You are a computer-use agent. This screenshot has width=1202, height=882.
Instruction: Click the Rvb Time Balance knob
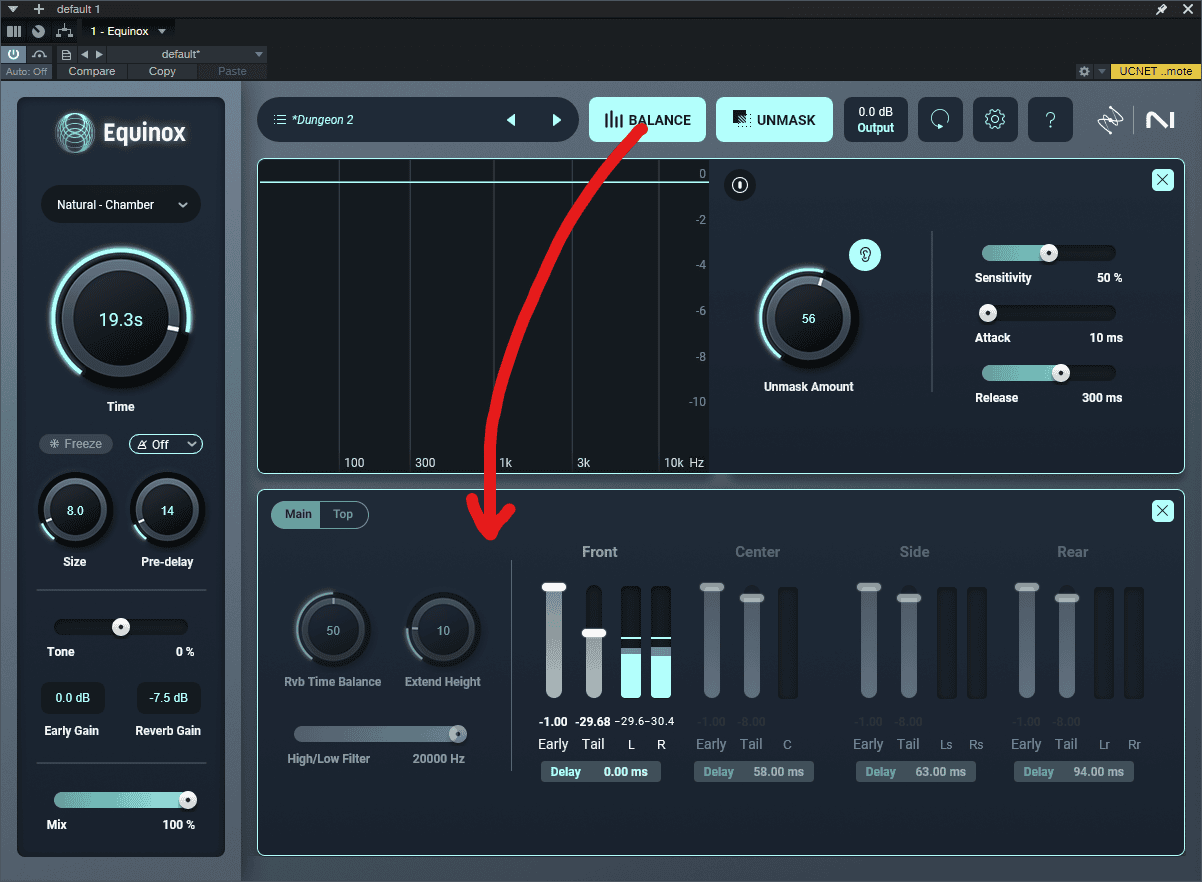pyautogui.click(x=333, y=630)
